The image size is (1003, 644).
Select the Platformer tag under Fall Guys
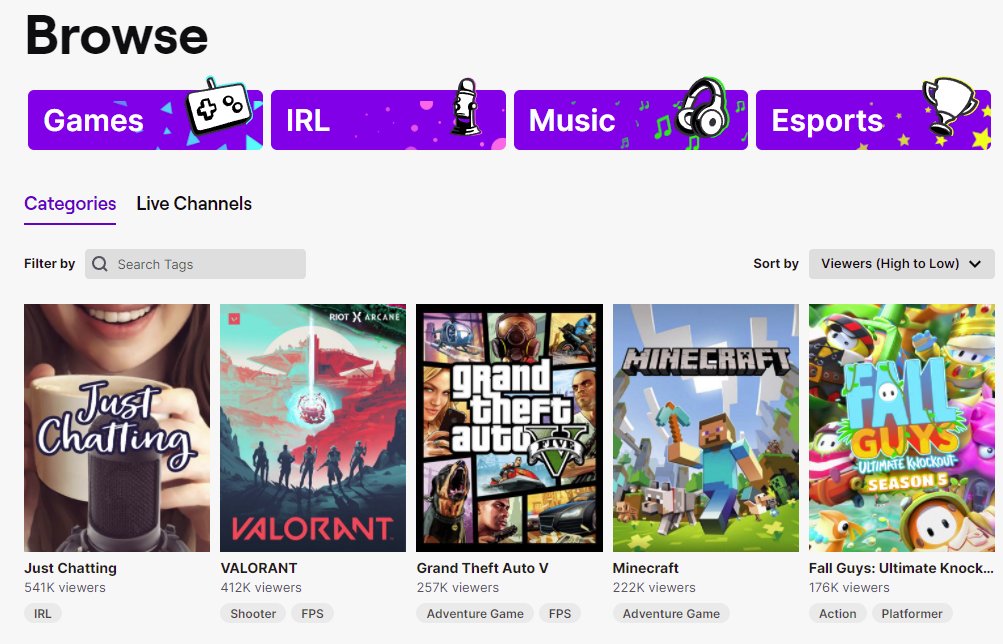coord(912,613)
